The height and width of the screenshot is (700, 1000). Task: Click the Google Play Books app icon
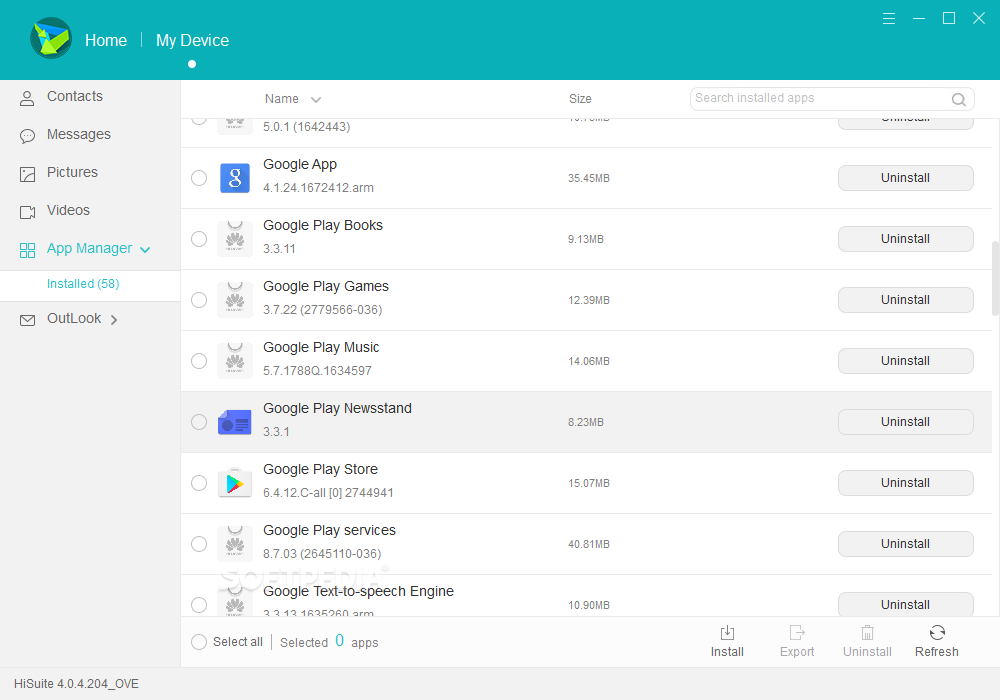235,239
